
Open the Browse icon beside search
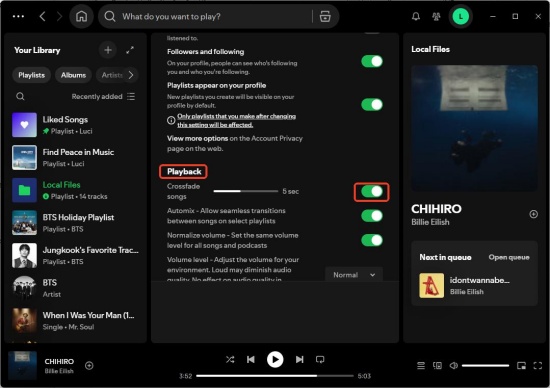[x=325, y=16]
